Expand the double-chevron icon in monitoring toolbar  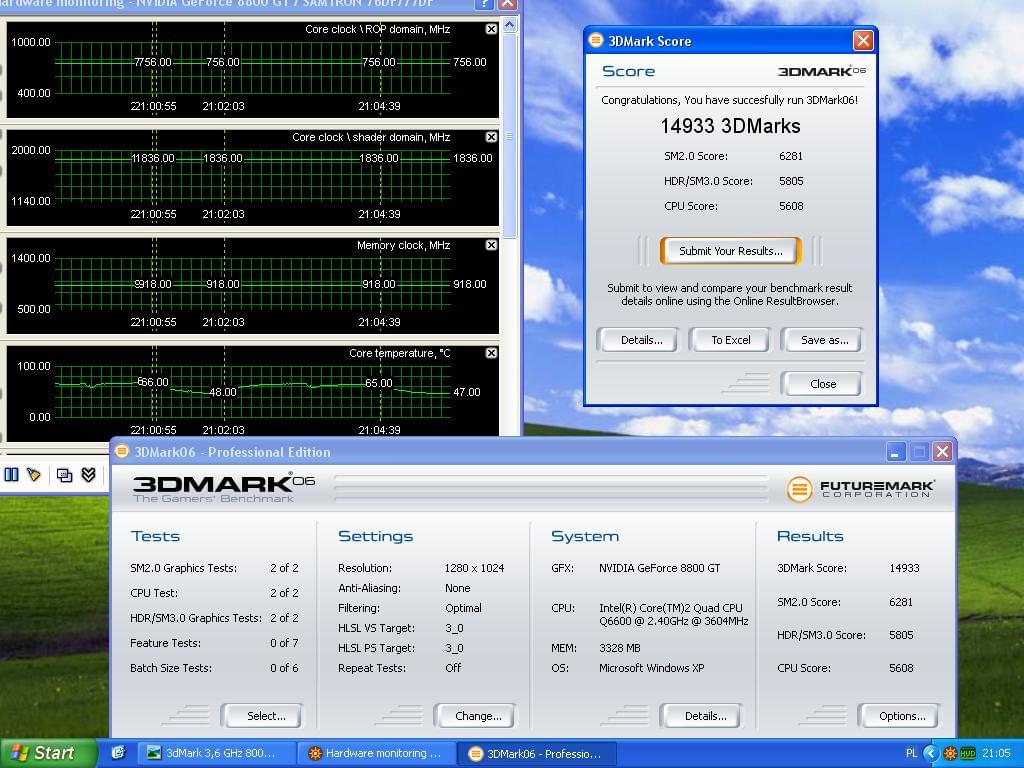pyautogui.click(x=88, y=475)
